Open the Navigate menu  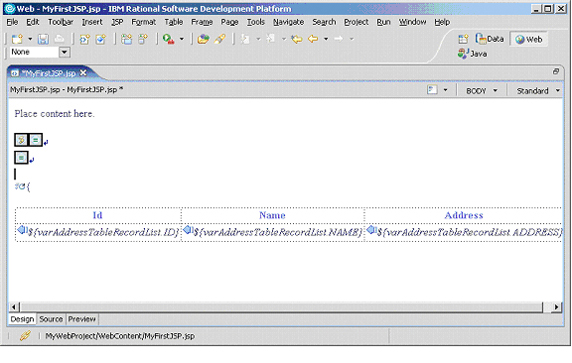(288, 22)
